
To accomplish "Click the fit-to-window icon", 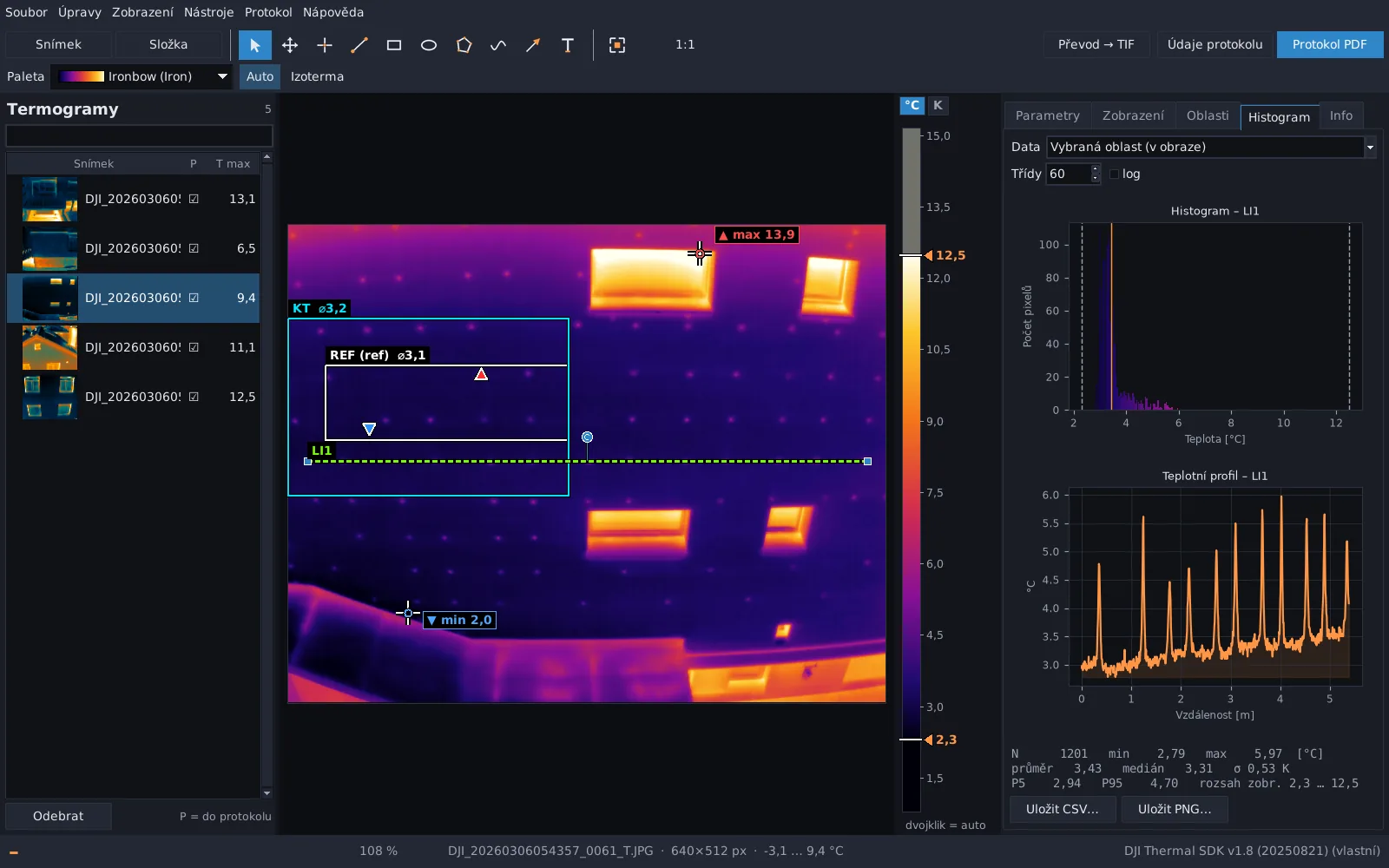I will point(617,45).
